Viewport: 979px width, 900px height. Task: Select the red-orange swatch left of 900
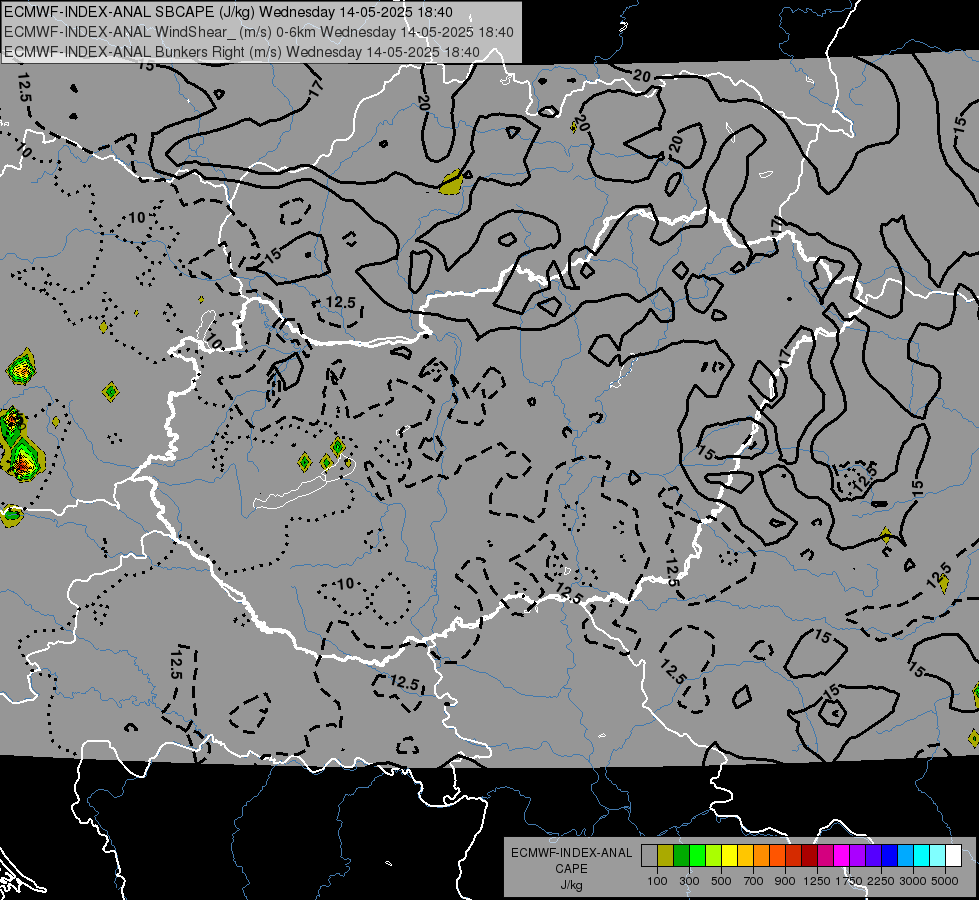[777, 855]
